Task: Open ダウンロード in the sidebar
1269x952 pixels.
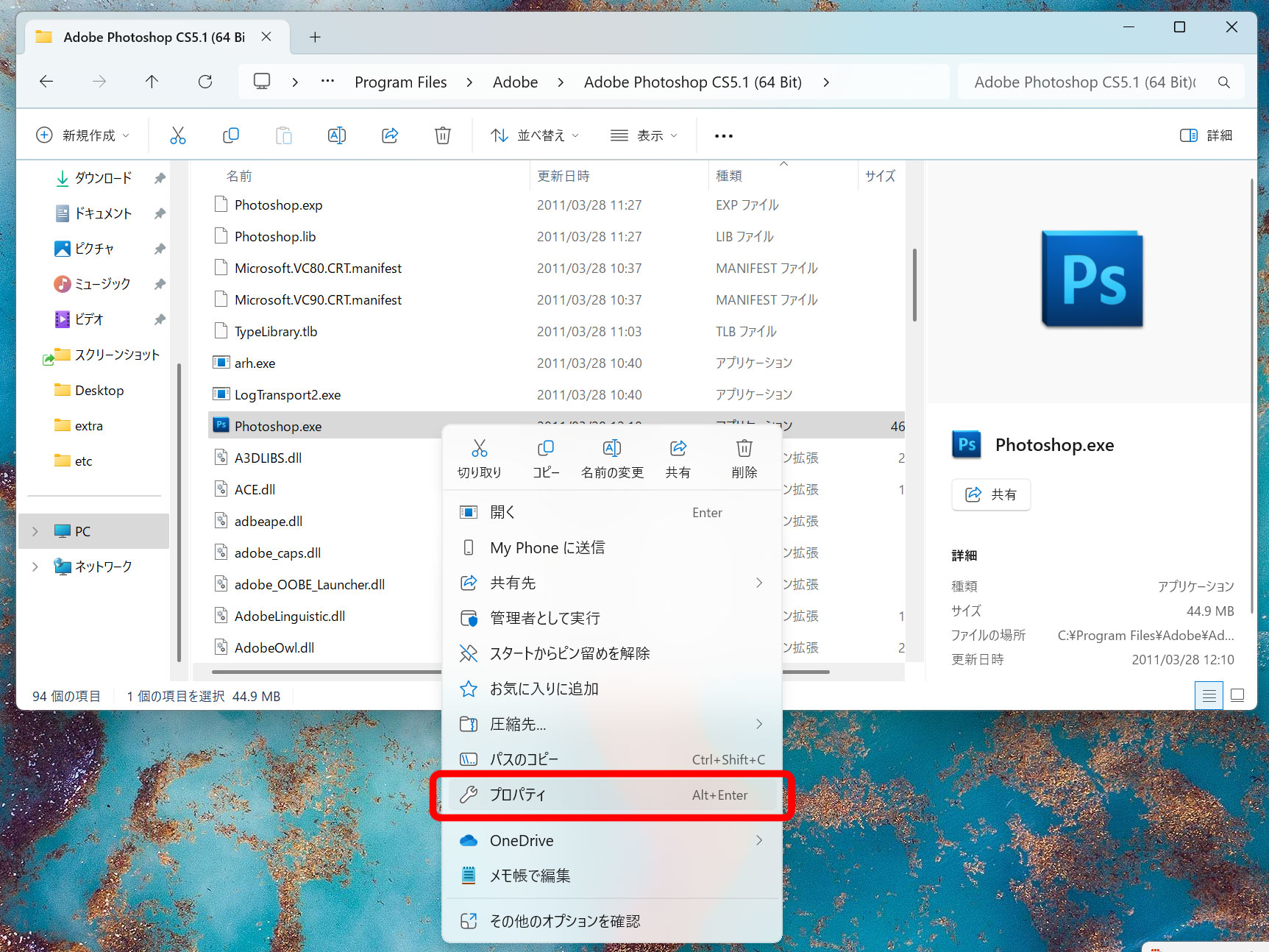Action: pos(103,178)
